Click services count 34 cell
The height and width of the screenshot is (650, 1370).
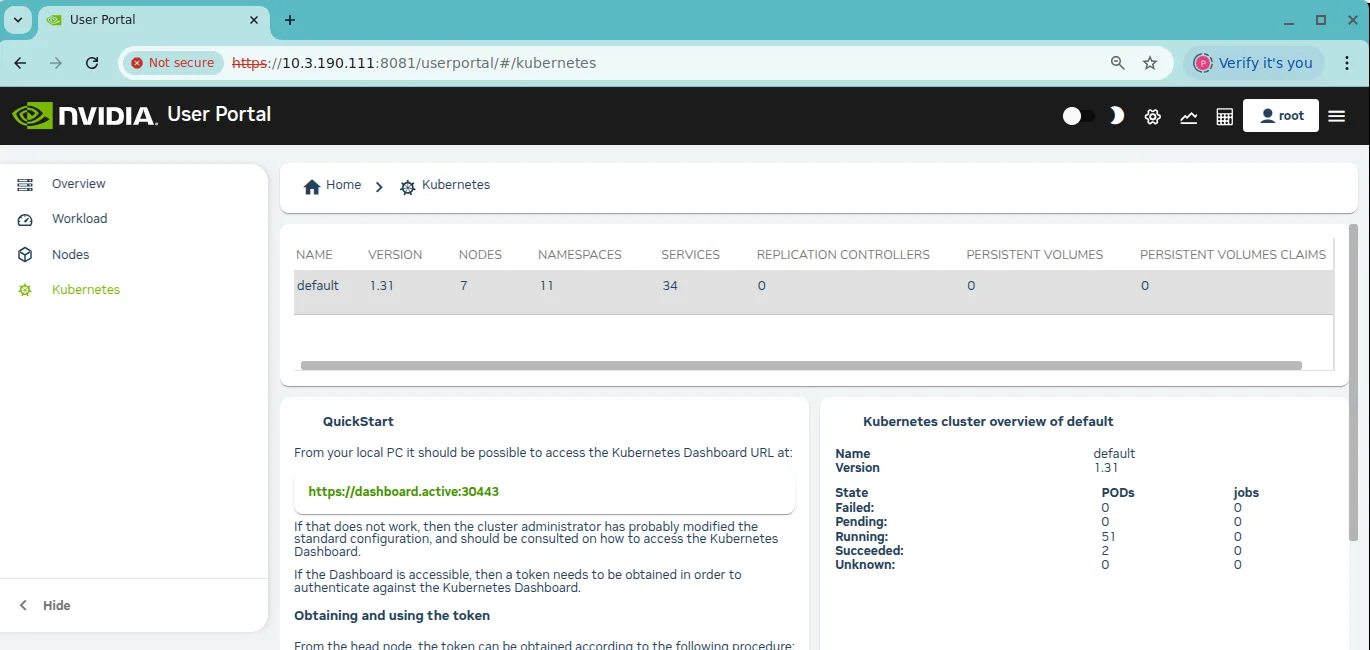tap(670, 286)
